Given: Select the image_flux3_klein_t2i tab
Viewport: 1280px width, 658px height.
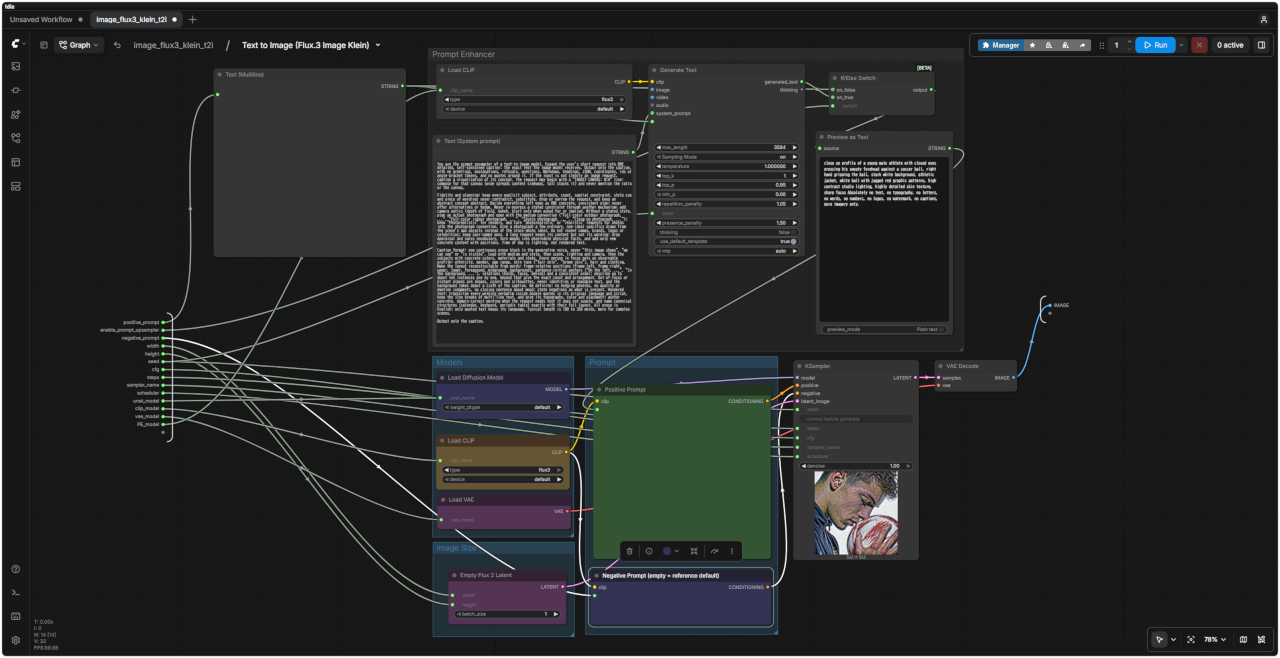Looking at the screenshot, I should pos(131,19).
